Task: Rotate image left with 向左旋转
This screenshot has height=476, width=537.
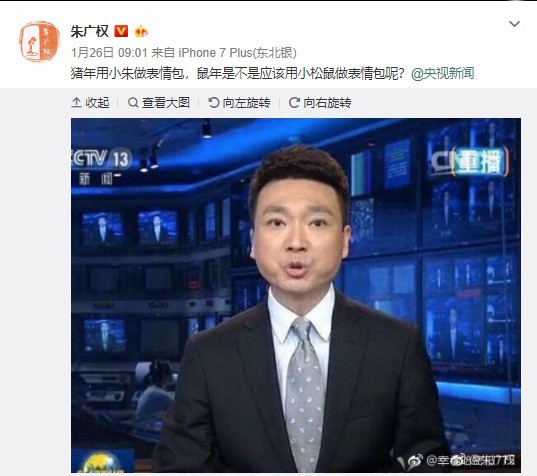Action: pos(239,102)
